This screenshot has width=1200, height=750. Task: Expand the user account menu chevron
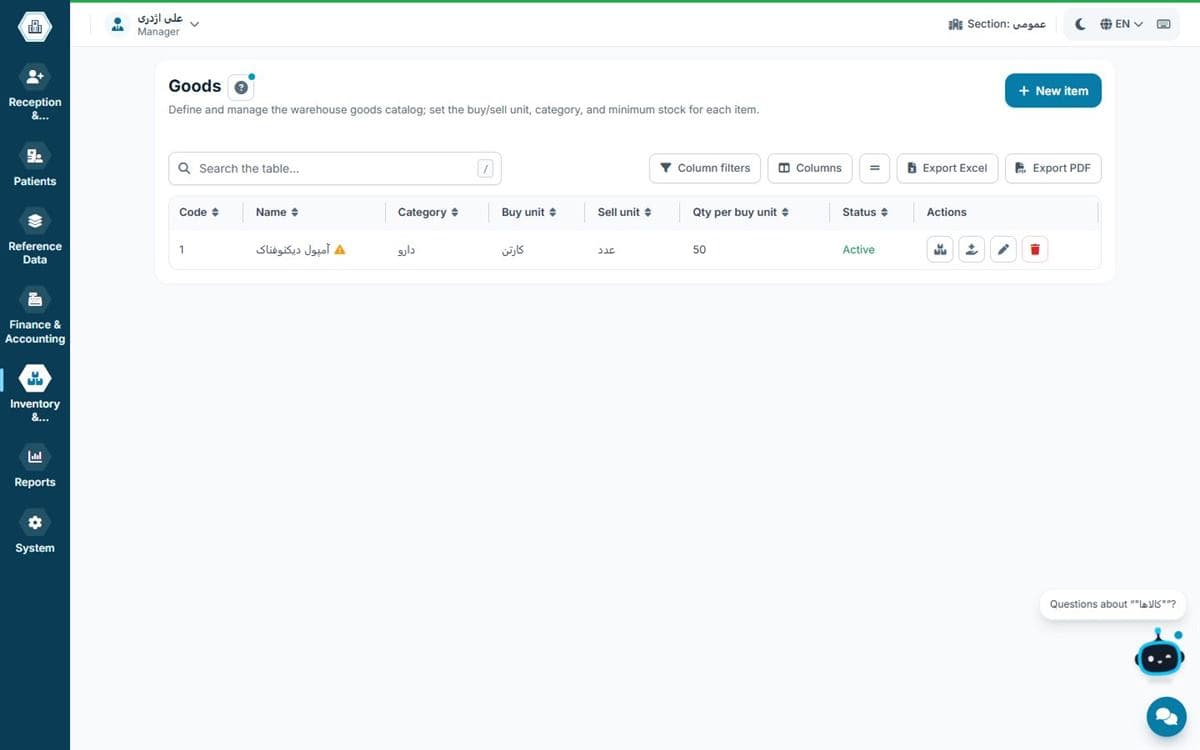(195, 24)
